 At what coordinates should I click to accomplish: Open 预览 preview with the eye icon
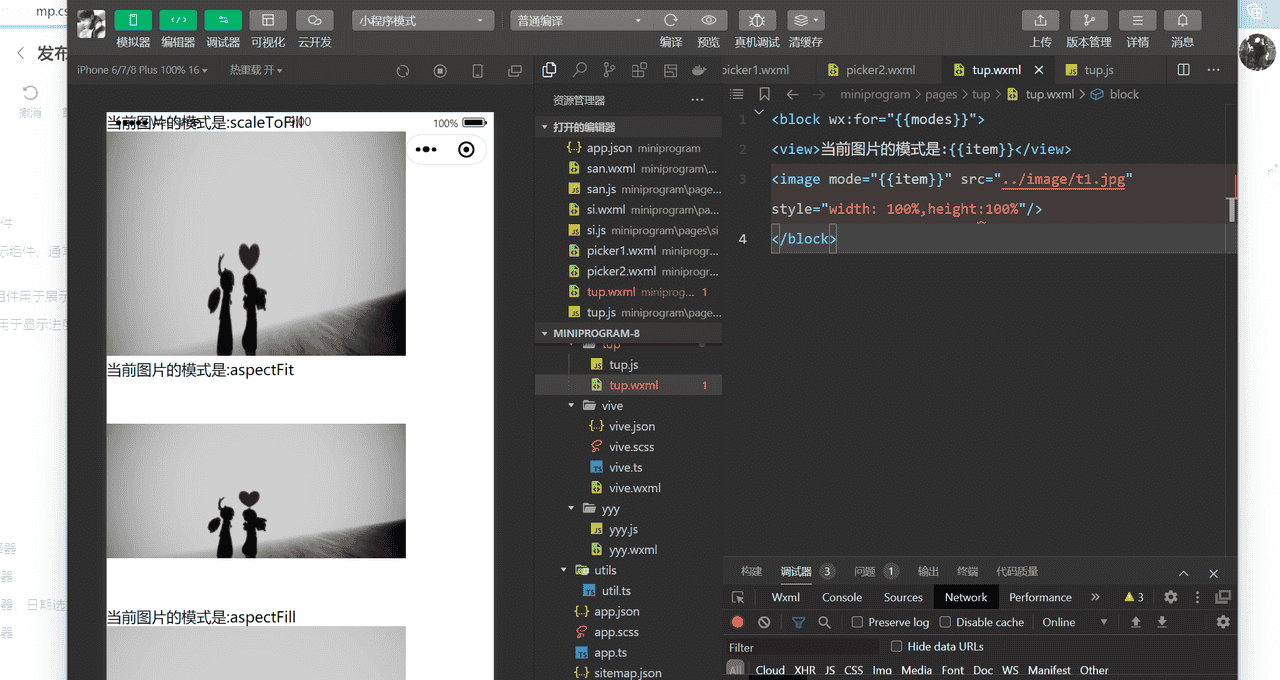tap(708, 20)
